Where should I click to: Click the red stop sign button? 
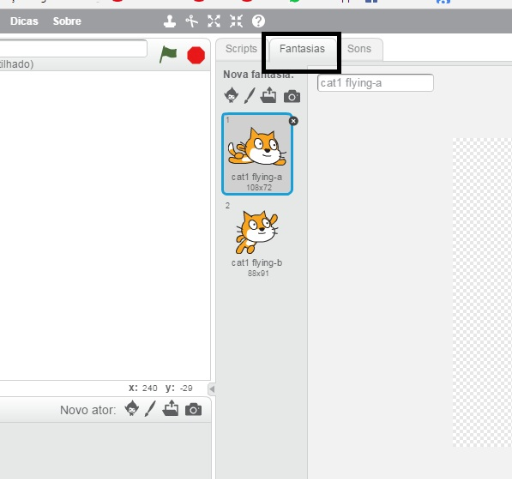196,55
